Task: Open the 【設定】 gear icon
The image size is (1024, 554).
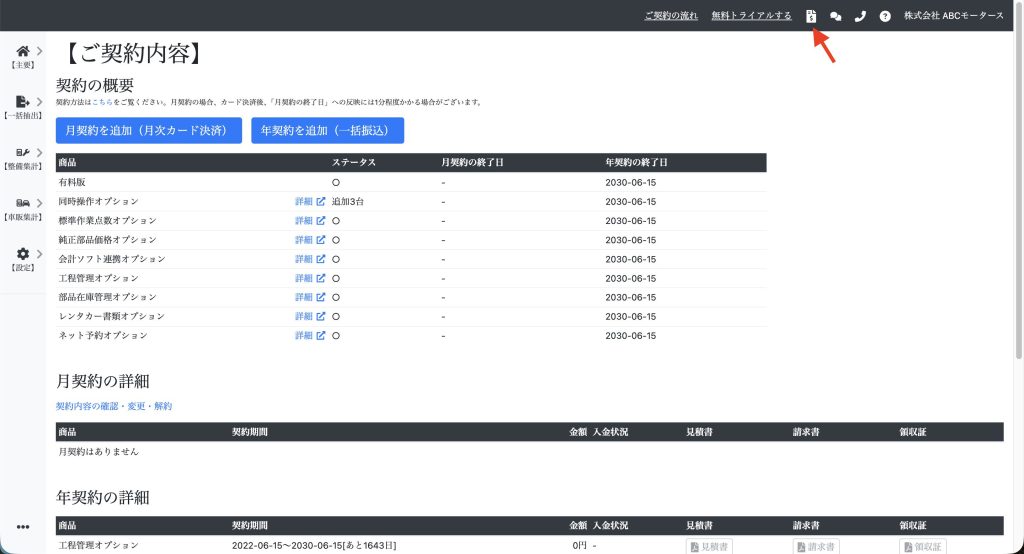Action: 23,254
